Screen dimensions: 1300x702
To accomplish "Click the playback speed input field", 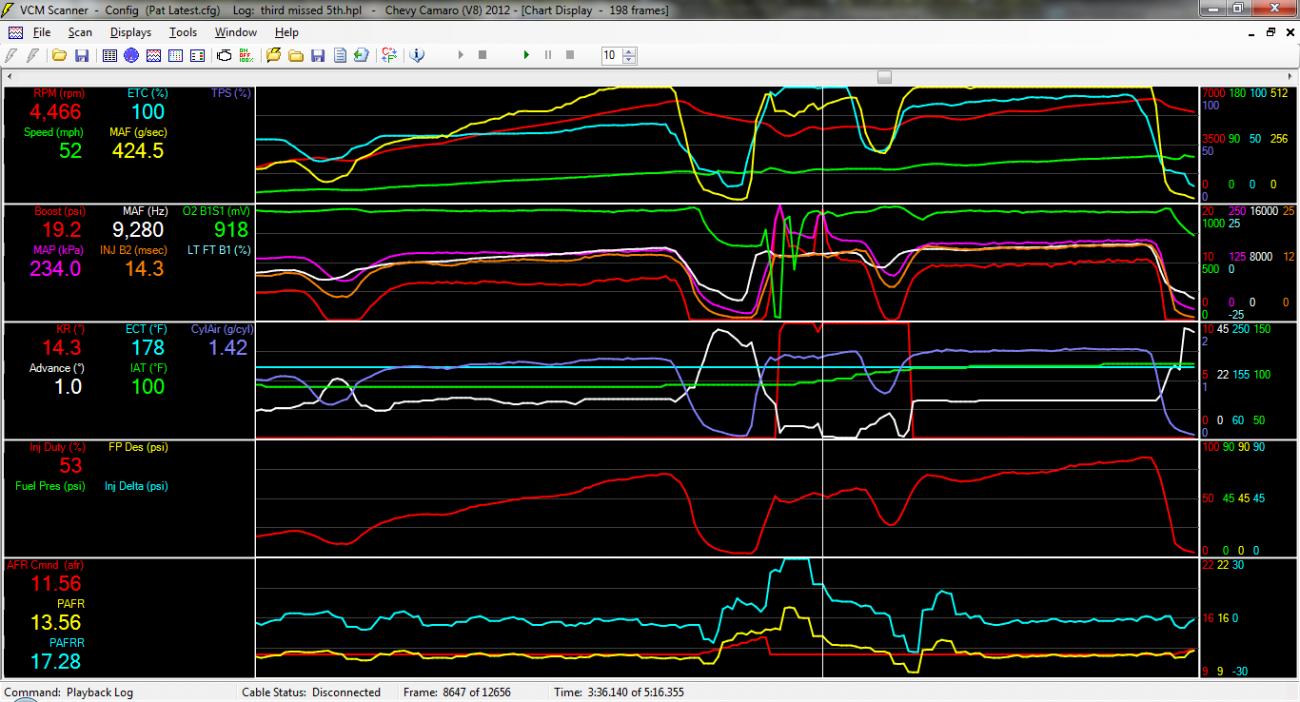I will click(x=610, y=56).
